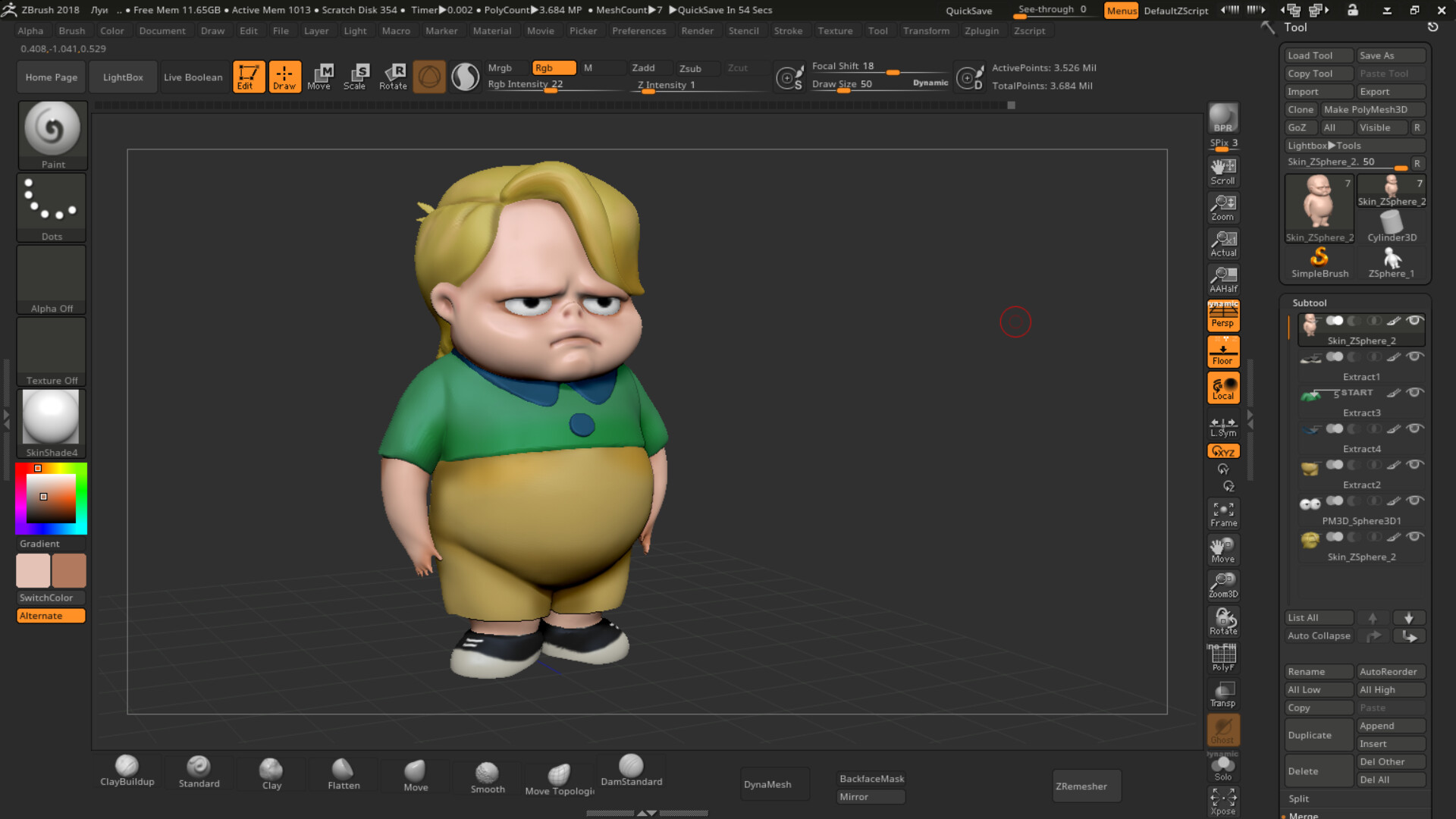Viewport: 1456px width, 819px height.
Task: Select the Extract2 subtool row
Action: [1361, 473]
